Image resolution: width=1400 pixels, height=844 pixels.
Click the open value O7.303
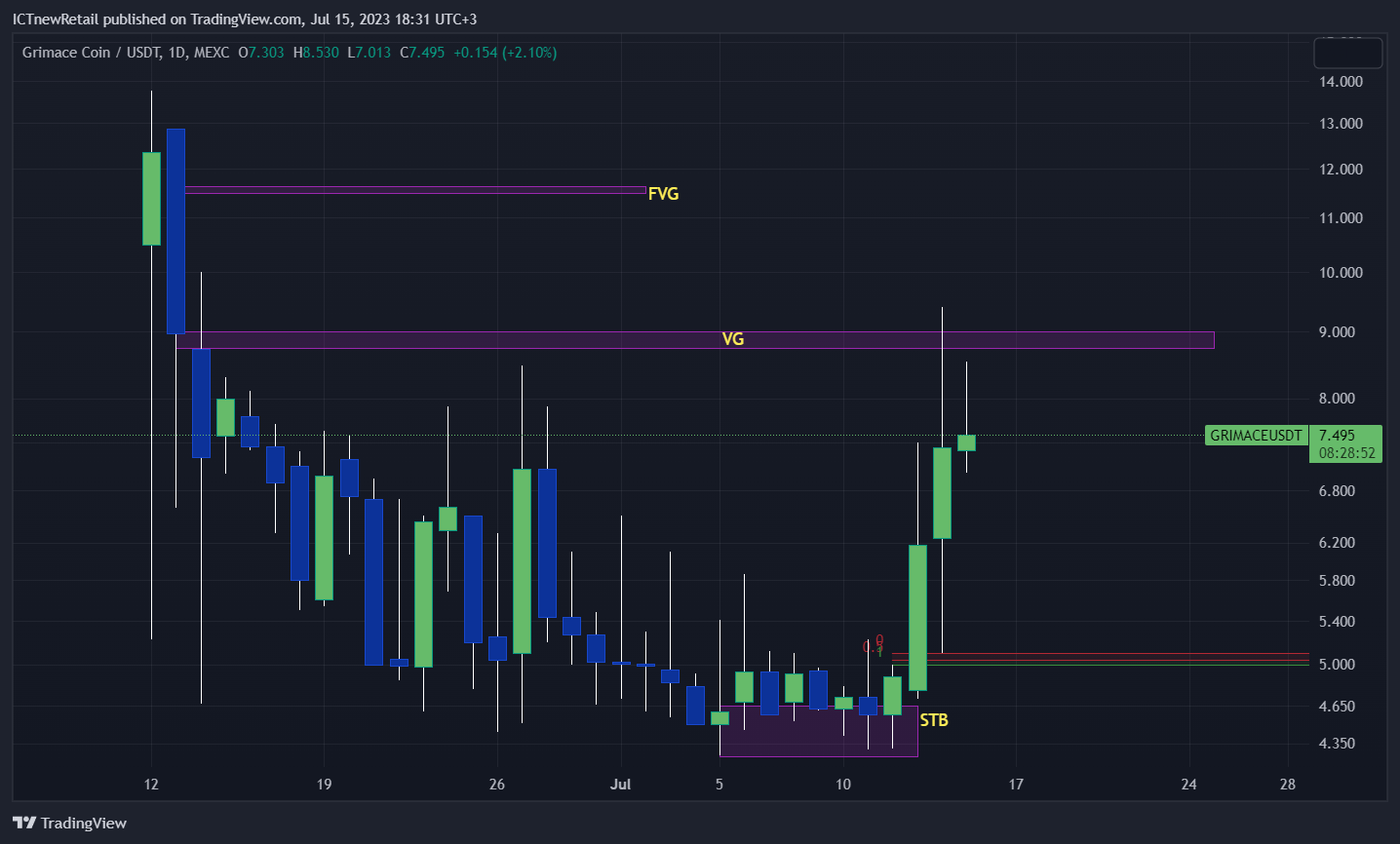pos(261,53)
